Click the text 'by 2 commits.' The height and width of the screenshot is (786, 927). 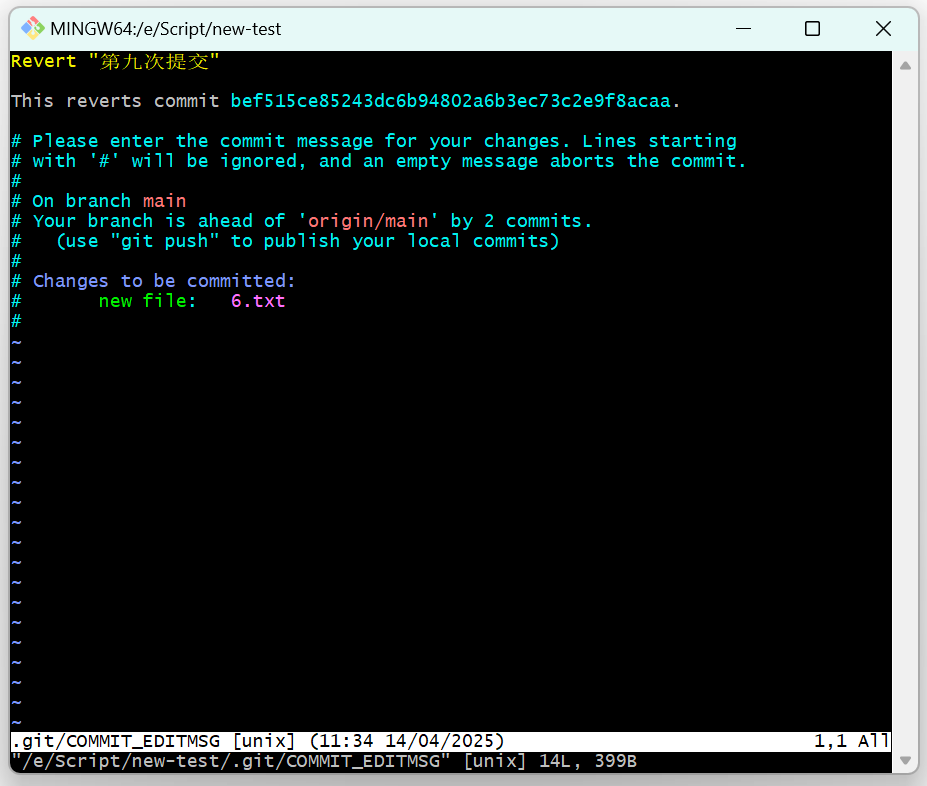click(521, 221)
